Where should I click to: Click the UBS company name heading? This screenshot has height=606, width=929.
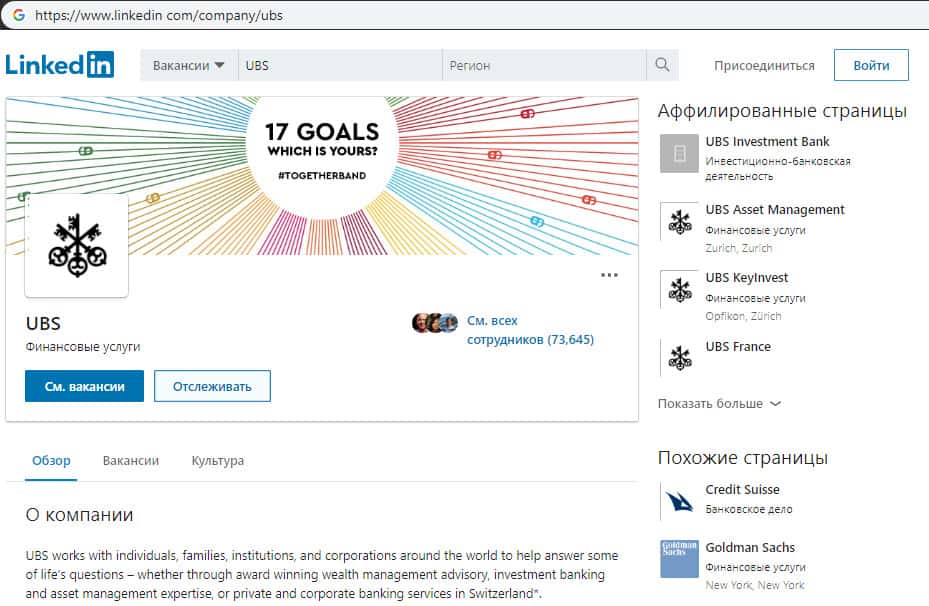pyautogui.click(x=43, y=323)
